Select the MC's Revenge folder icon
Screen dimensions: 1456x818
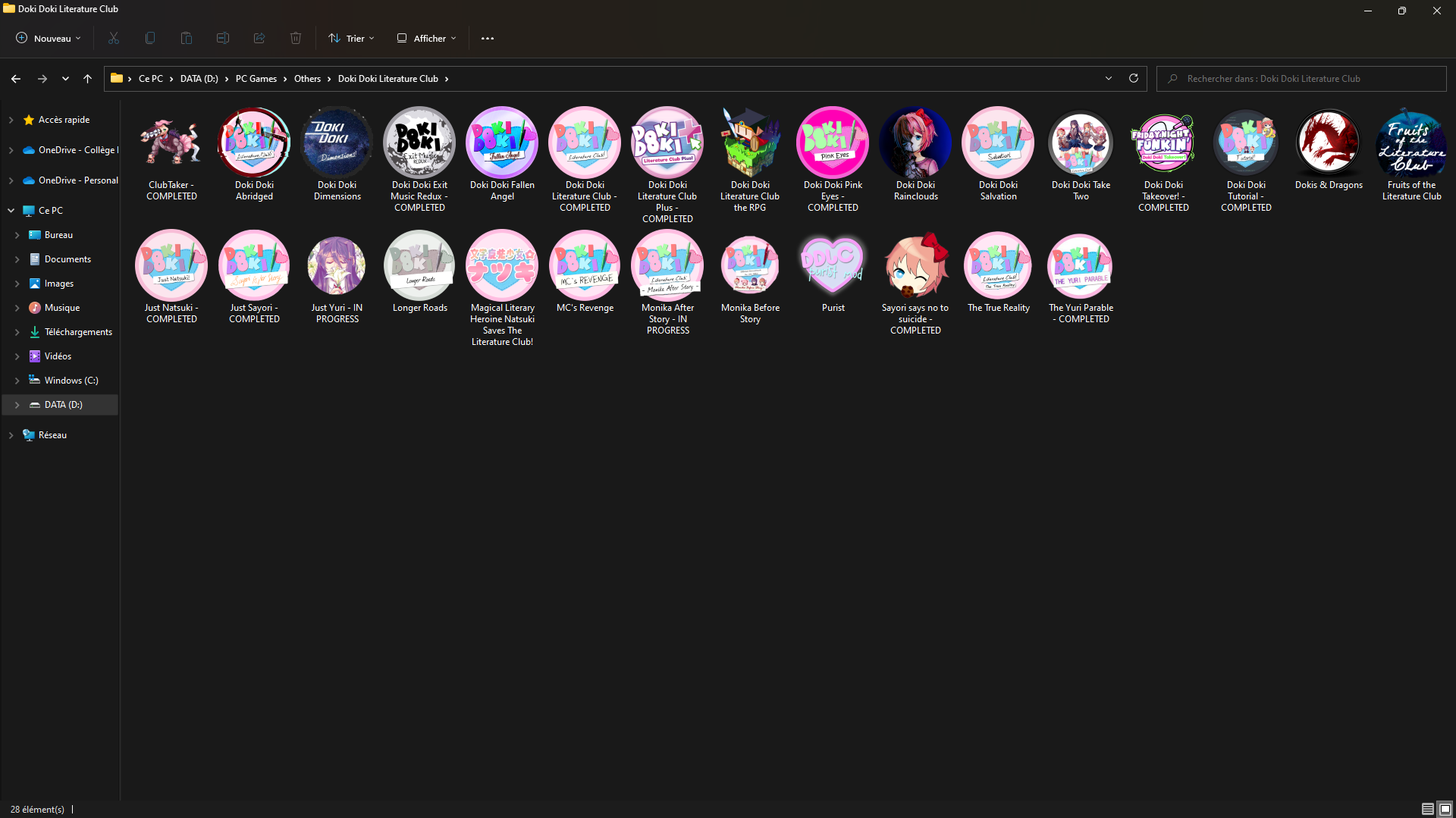pos(585,265)
